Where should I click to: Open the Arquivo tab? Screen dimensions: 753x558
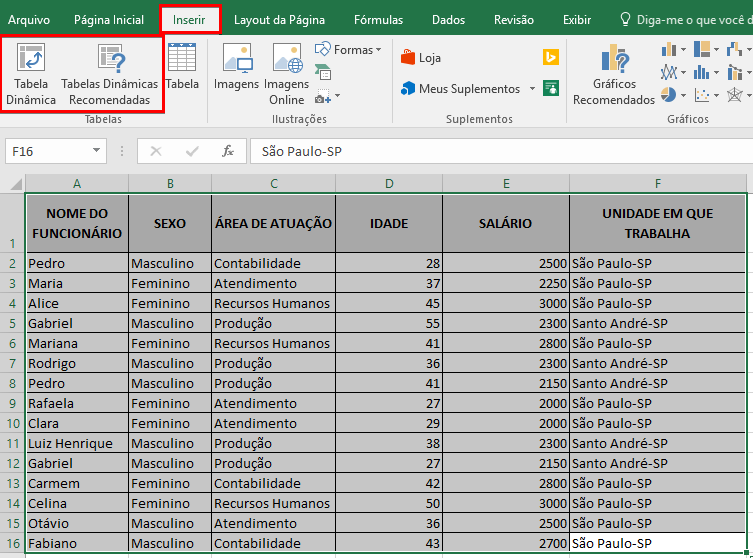point(29,20)
